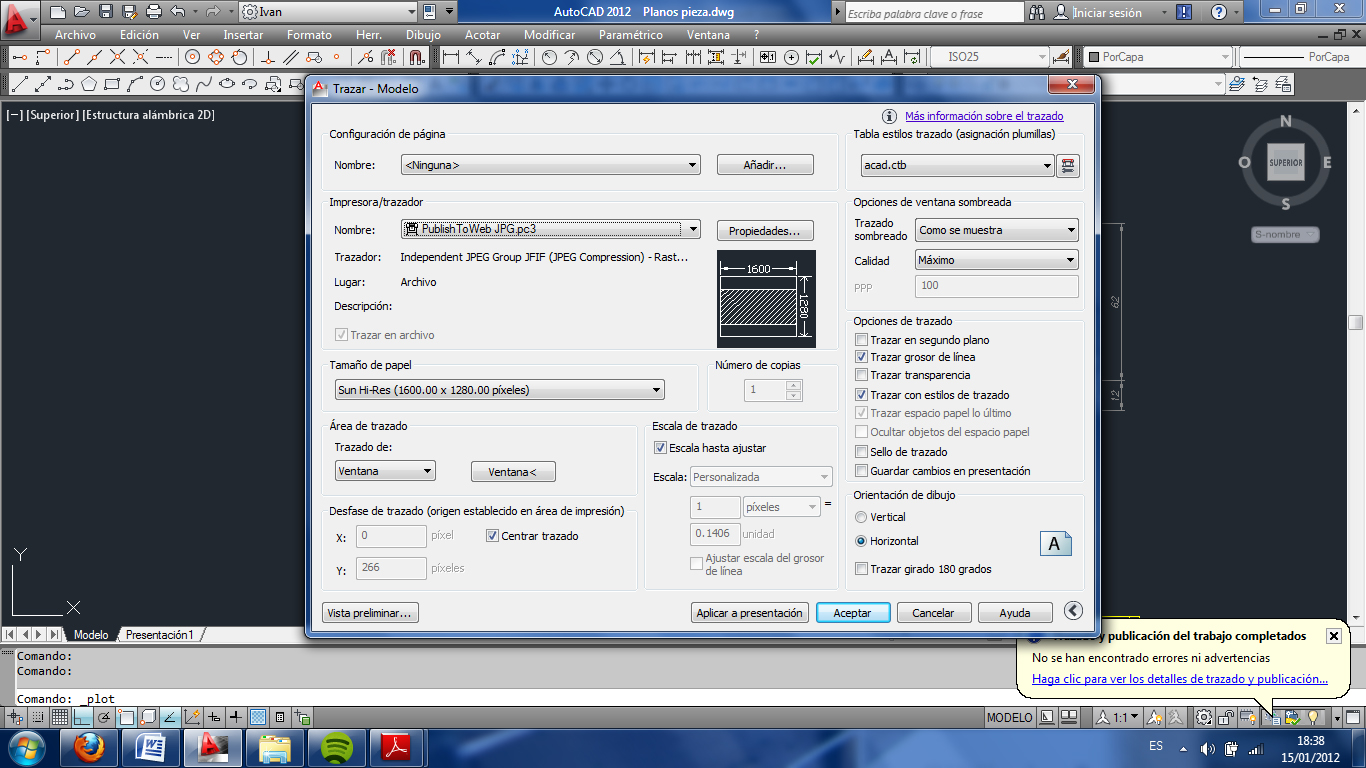
Task: Select the Rectangle draw tool icon
Action: click(112, 83)
